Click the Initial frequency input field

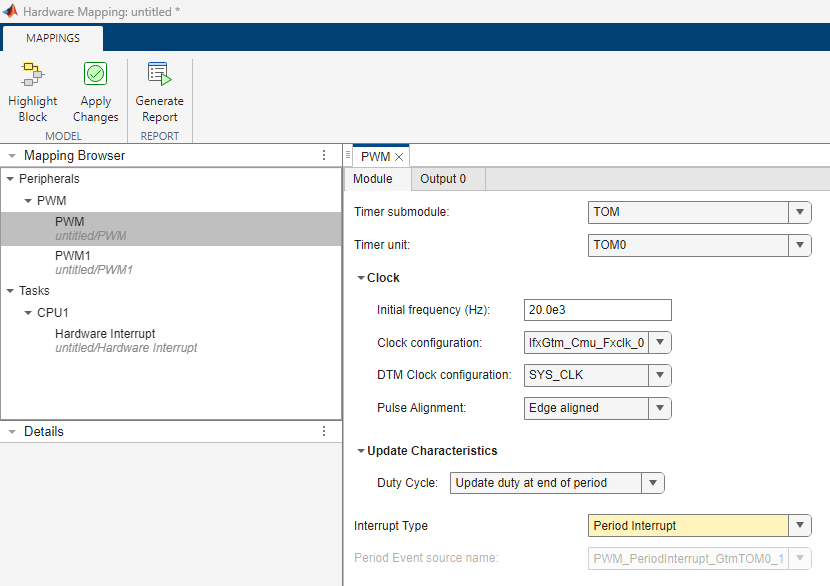coord(597,310)
